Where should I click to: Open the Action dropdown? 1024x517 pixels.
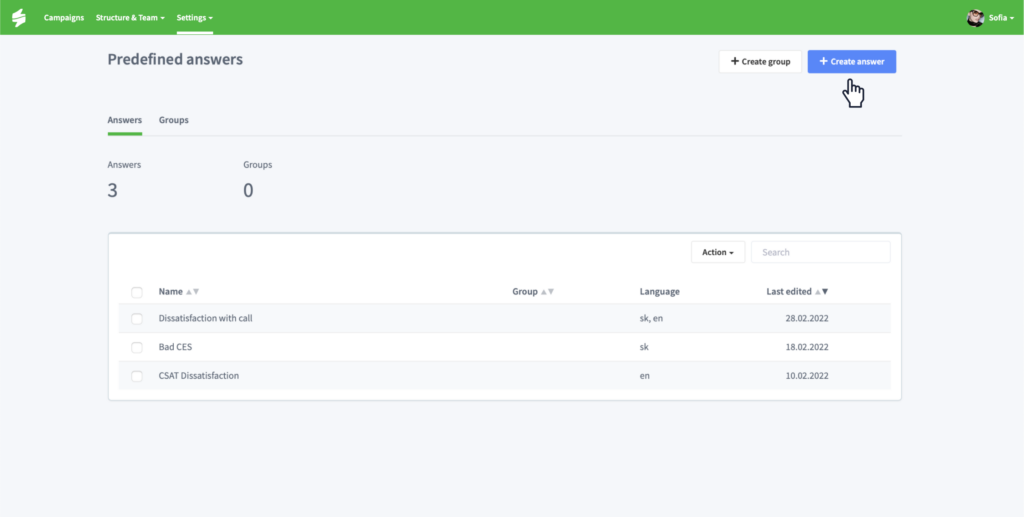[x=718, y=252]
